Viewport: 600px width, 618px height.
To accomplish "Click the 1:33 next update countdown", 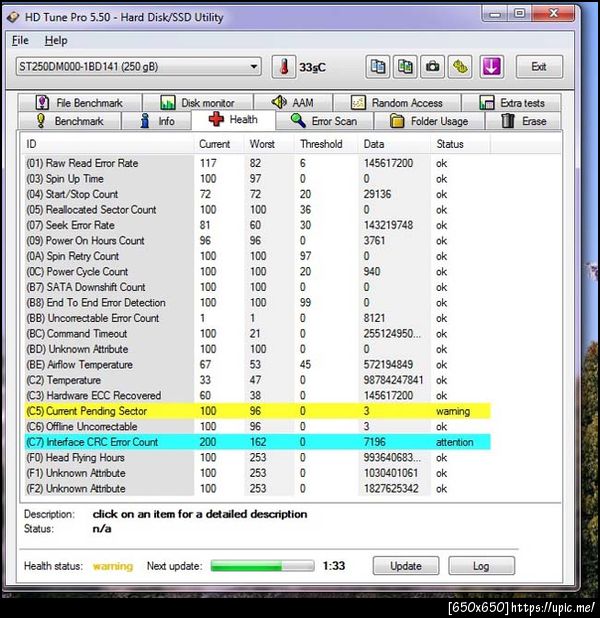I will coord(334,566).
